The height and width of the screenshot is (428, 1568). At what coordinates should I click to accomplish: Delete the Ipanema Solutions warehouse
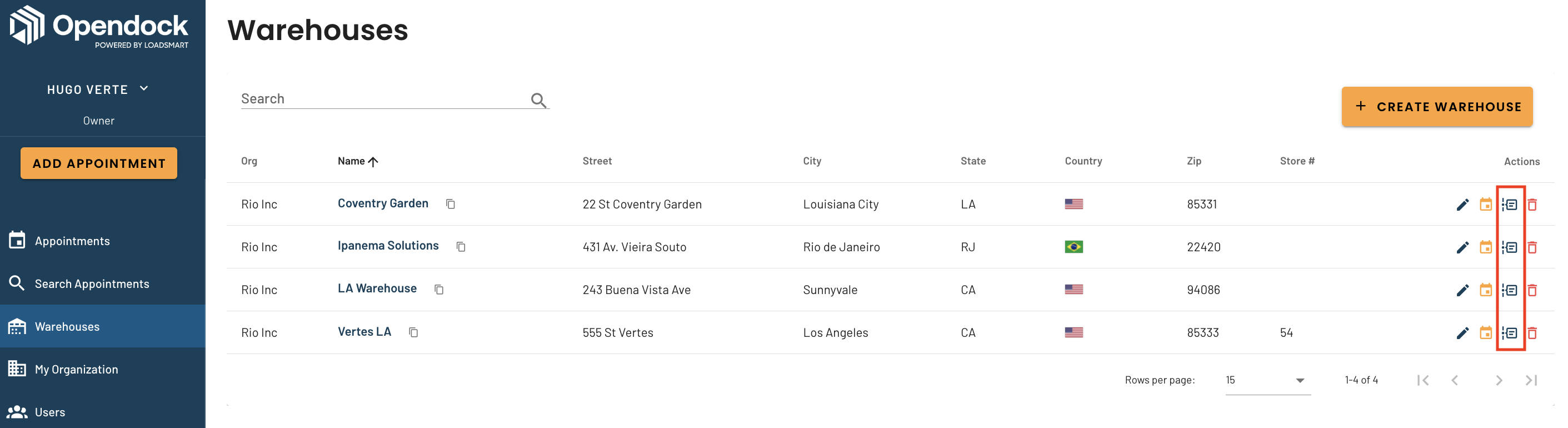tap(1532, 247)
